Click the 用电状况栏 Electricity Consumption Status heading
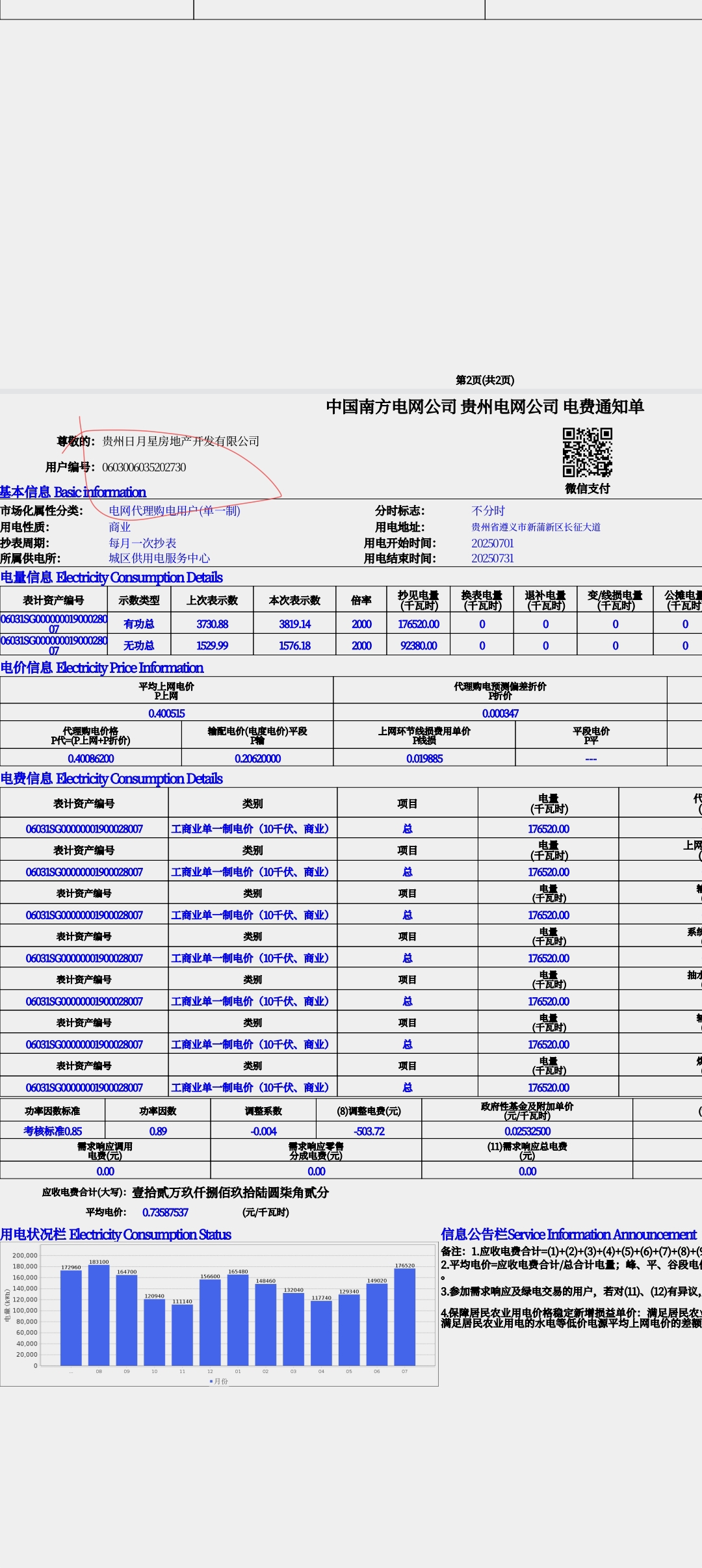This screenshot has width=702, height=1568. click(116, 1235)
